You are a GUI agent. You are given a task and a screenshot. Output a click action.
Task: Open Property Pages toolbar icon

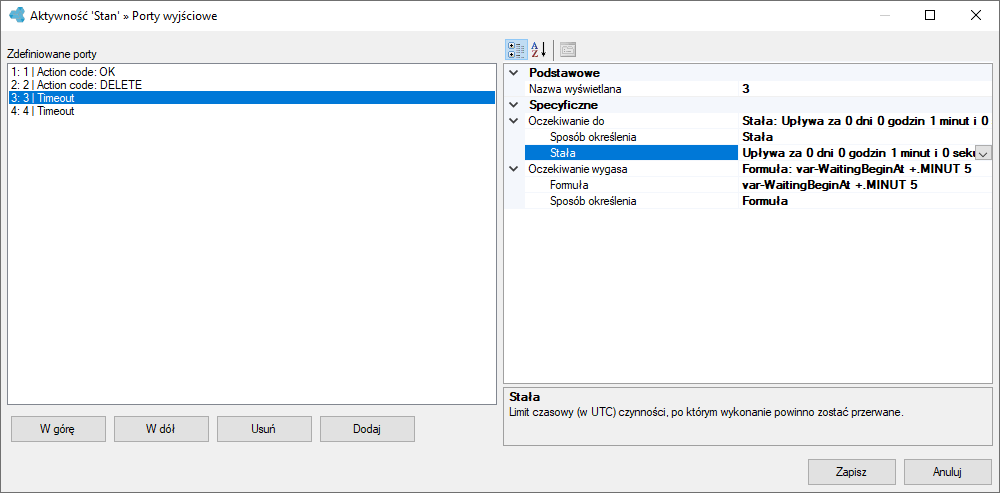click(568, 49)
